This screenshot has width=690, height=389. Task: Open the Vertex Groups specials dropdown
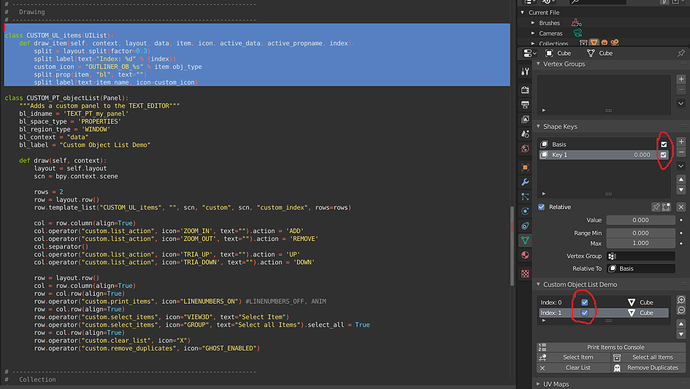(681, 103)
